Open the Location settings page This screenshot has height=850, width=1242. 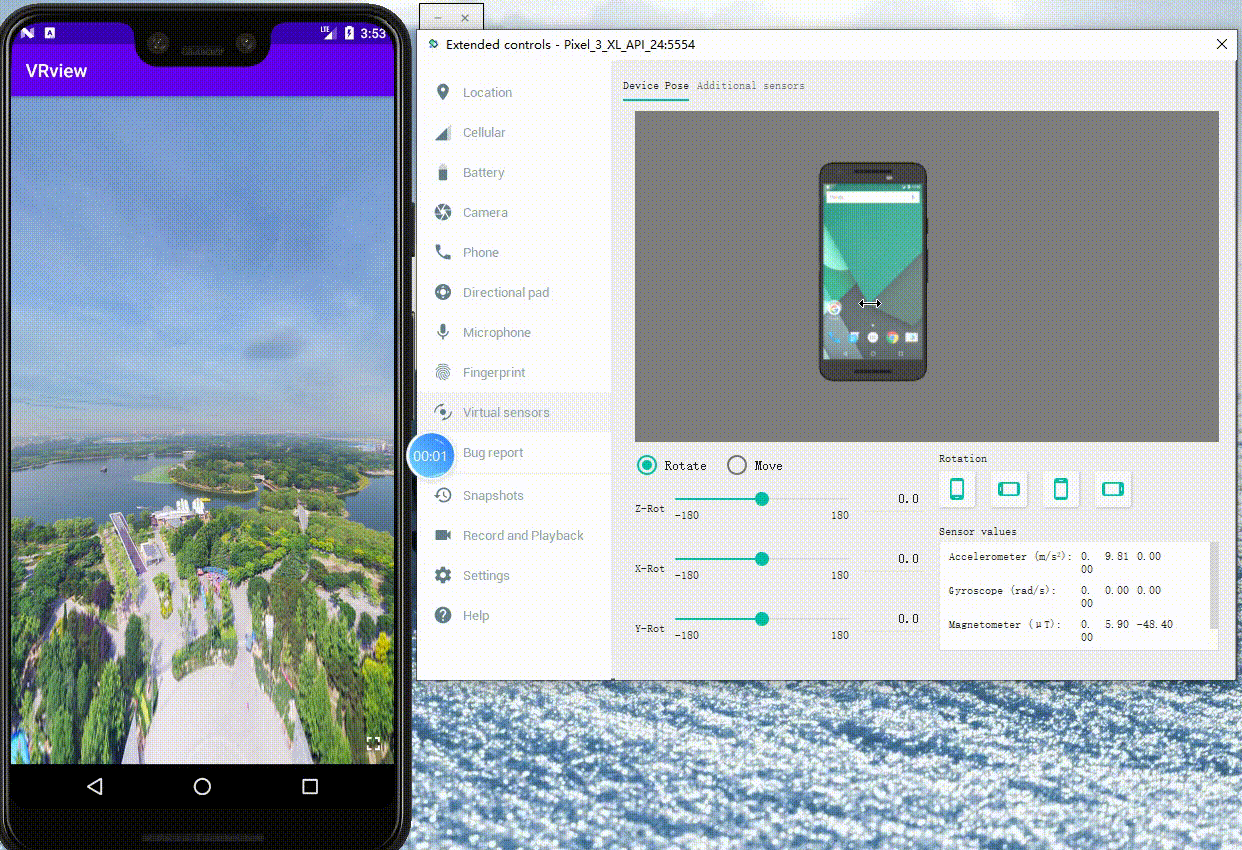(x=513, y=92)
